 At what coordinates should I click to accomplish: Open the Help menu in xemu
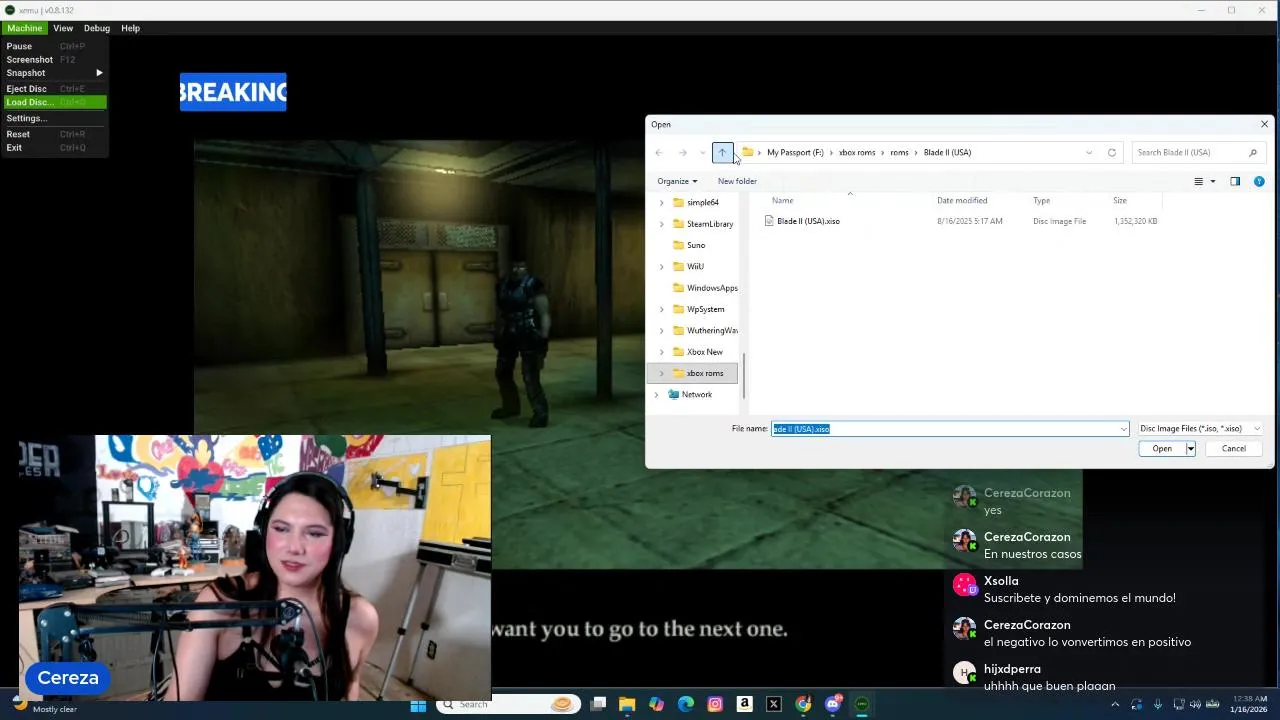(x=130, y=28)
